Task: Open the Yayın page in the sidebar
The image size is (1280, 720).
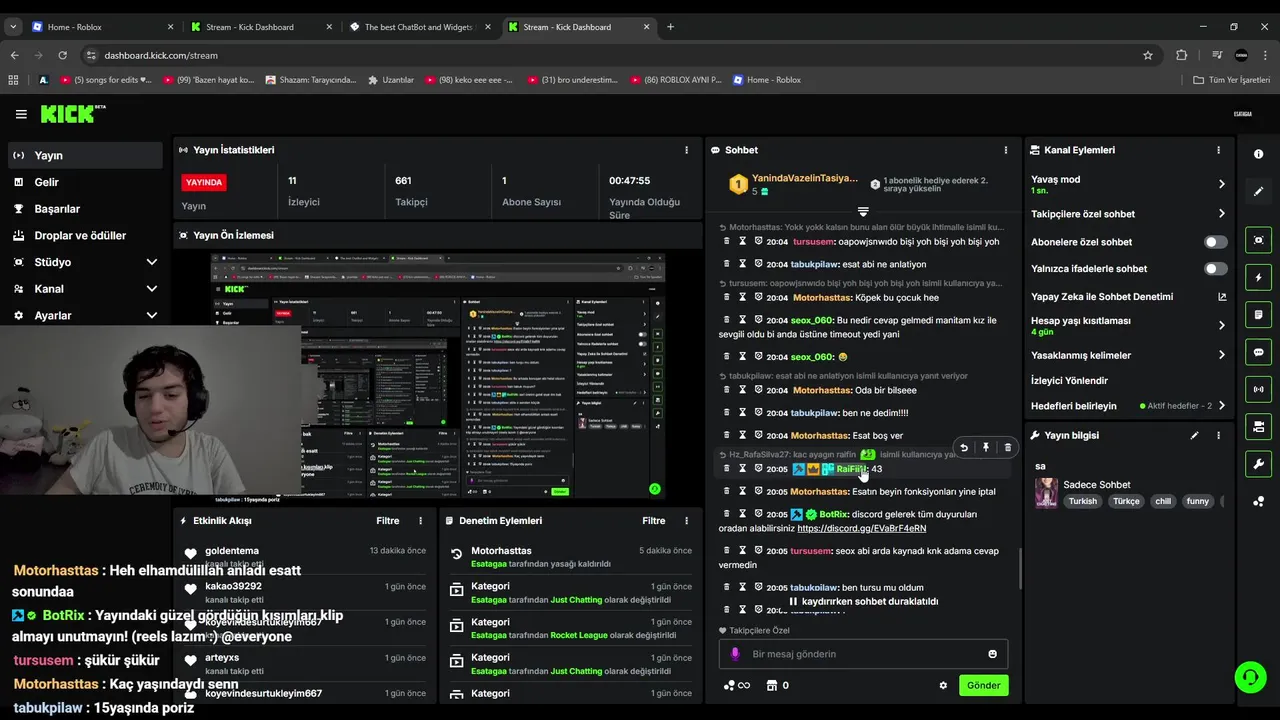Action: click(85, 155)
